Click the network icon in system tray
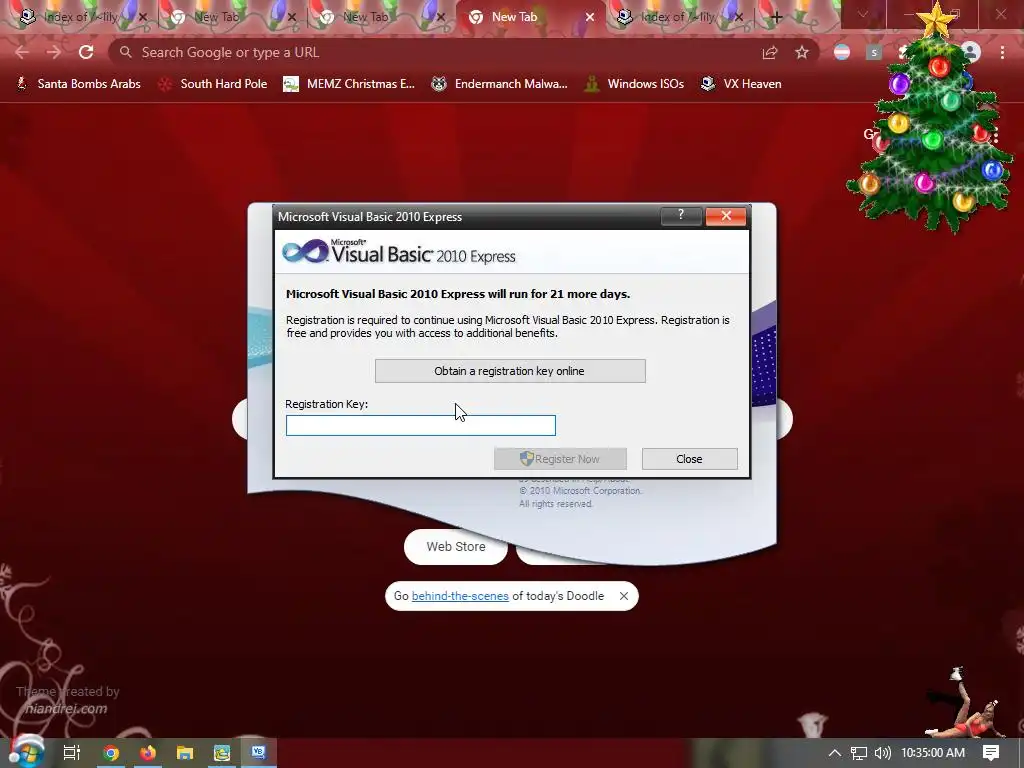The width and height of the screenshot is (1024, 768). [x=859, y=753]
